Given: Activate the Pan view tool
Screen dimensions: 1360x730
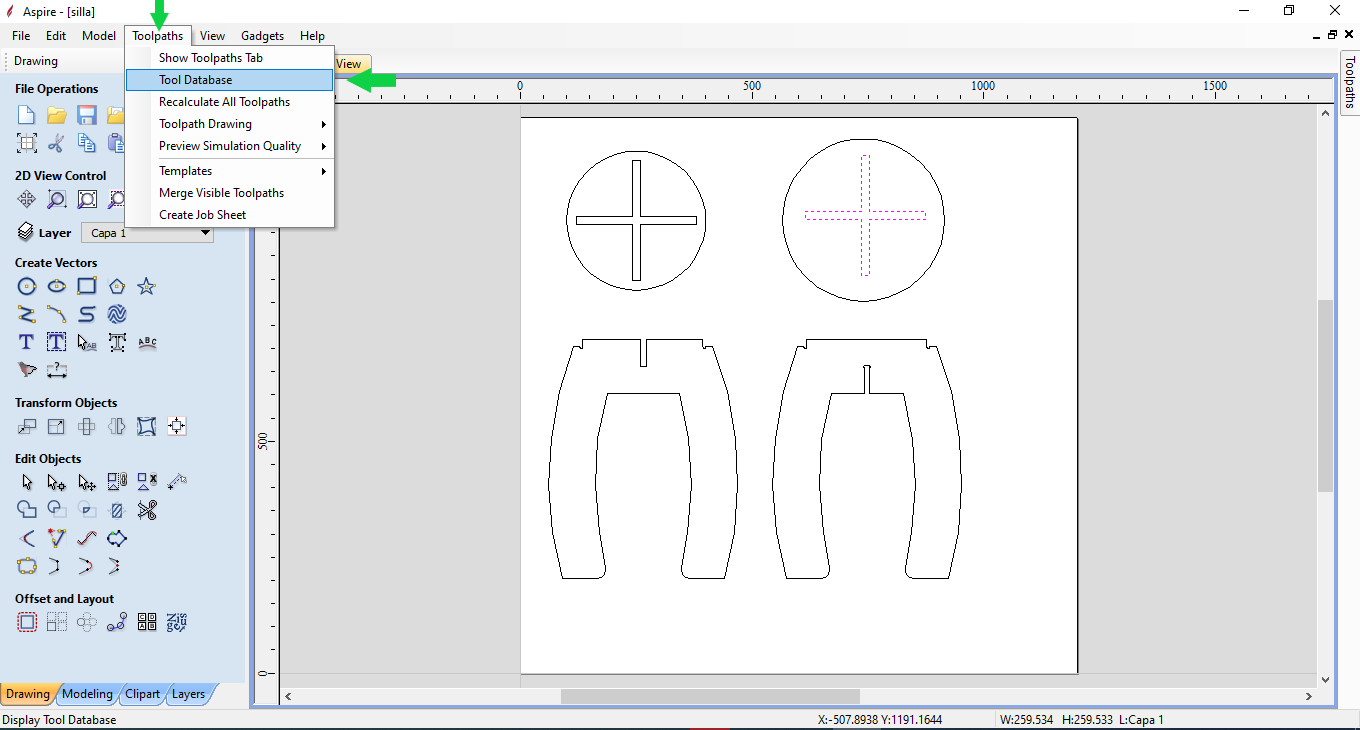Looking at the screenshot, I should pos(27,199).
